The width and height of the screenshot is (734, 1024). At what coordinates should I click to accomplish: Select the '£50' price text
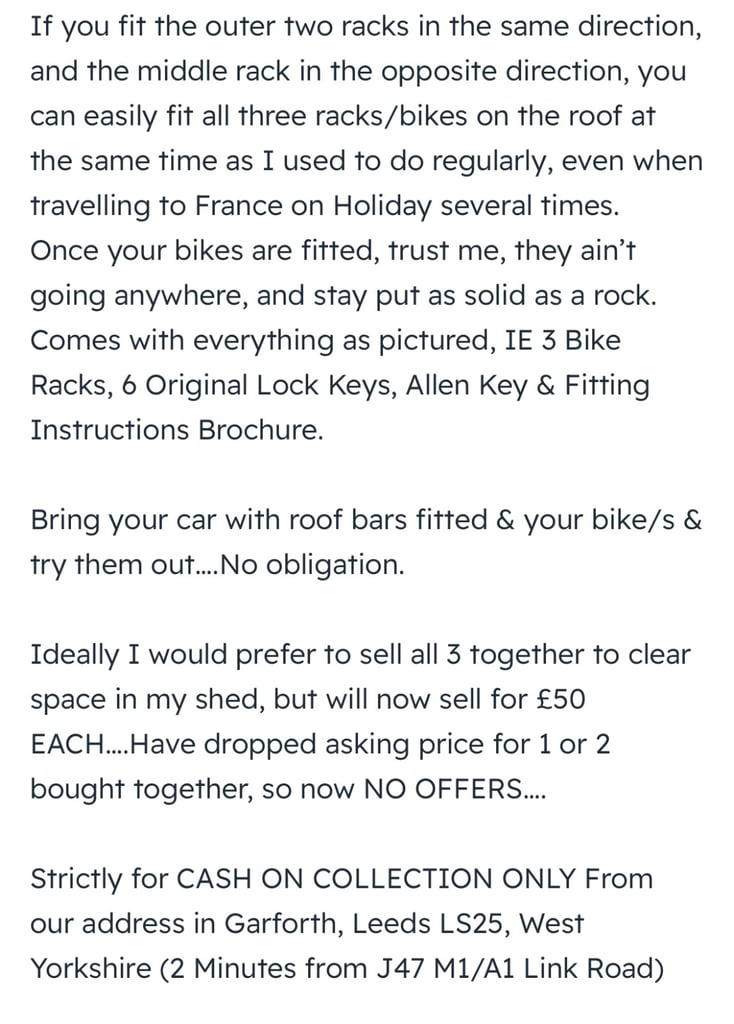[560, 699]
